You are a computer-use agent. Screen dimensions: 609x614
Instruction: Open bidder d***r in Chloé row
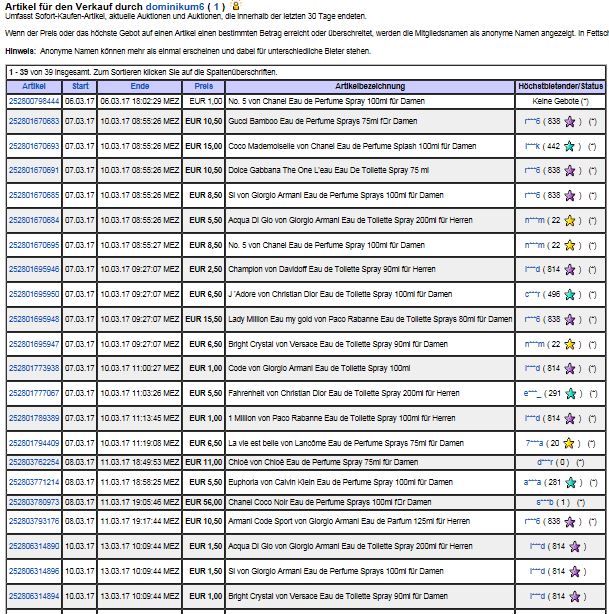tap(545, 462)
